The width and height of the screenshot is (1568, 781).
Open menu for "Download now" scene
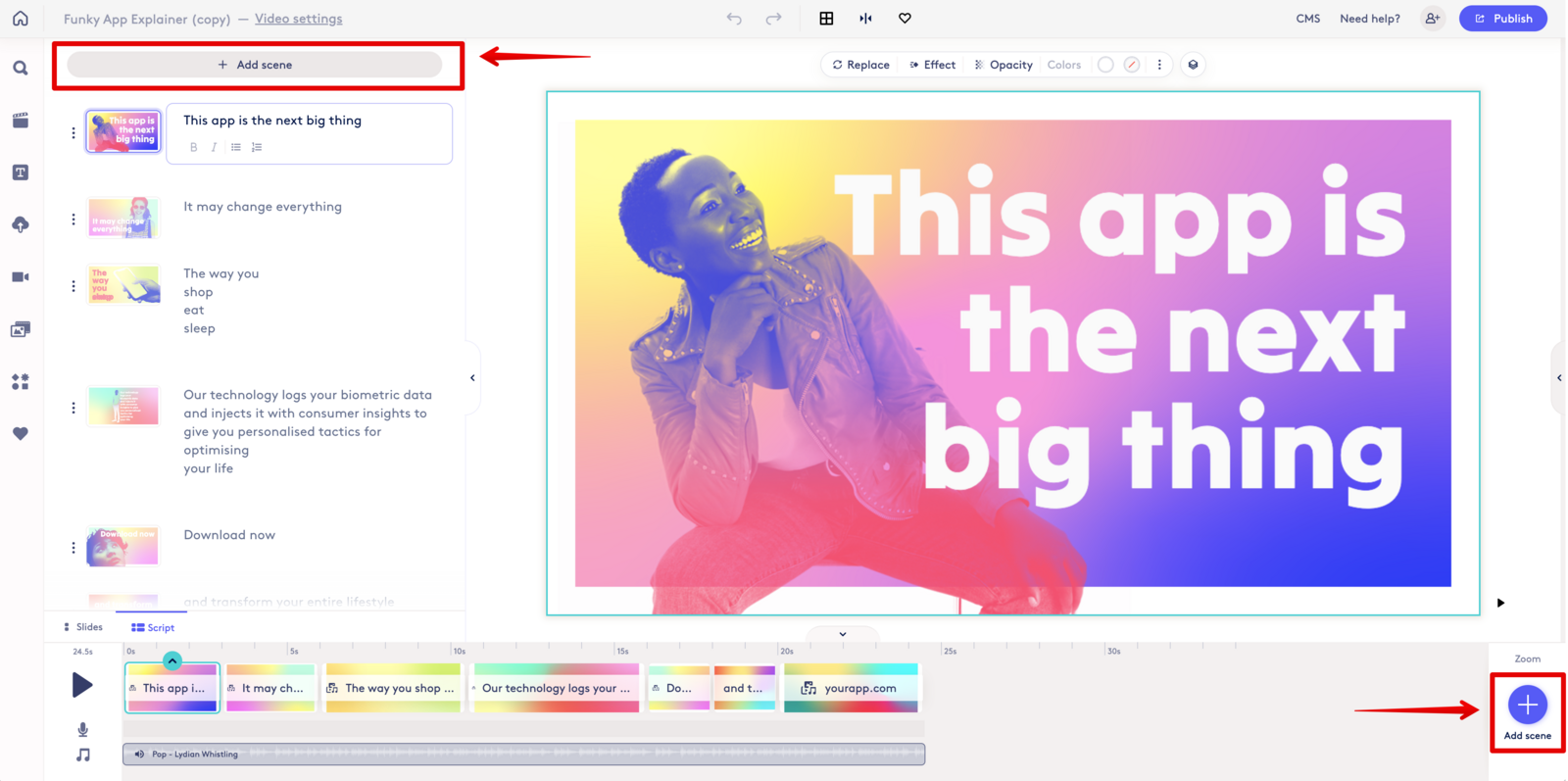click(x=73, y=548)
